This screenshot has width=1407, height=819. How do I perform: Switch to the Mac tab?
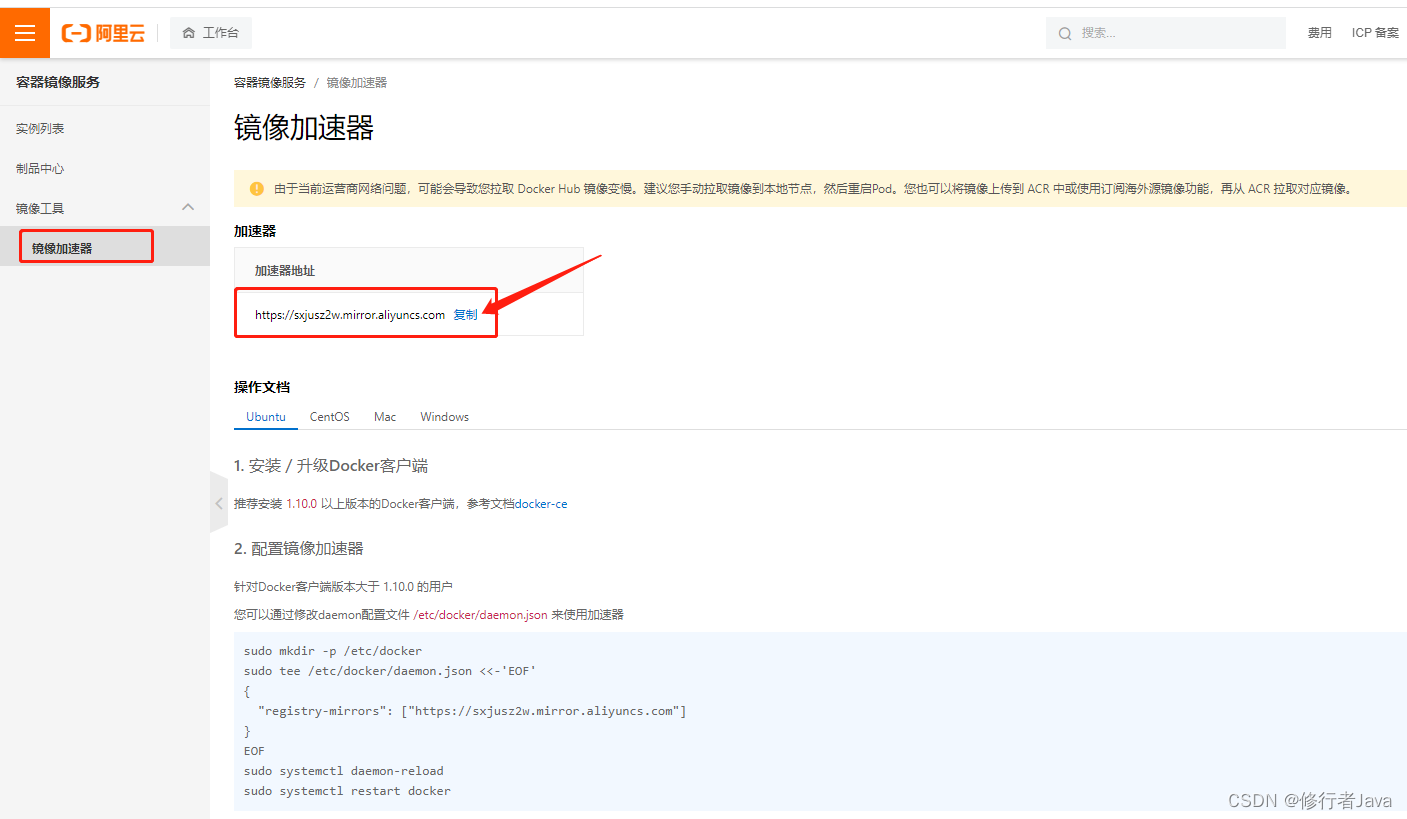coord(385,417)
